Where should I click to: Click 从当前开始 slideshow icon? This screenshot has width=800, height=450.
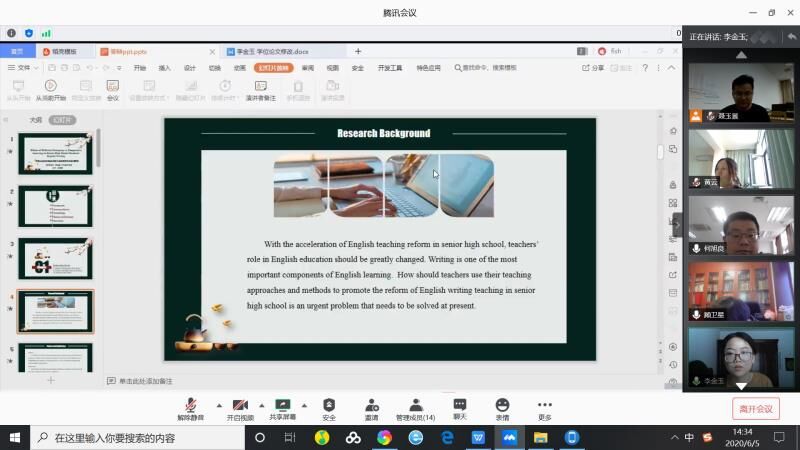[50, 89]
